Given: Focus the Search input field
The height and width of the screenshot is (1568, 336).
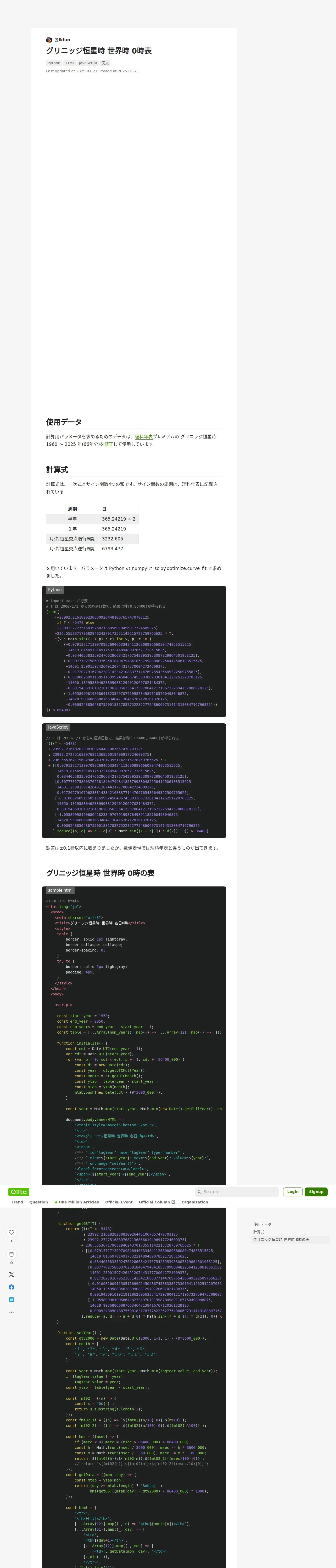Looking at the screenshot, I should coord(237,1192).
